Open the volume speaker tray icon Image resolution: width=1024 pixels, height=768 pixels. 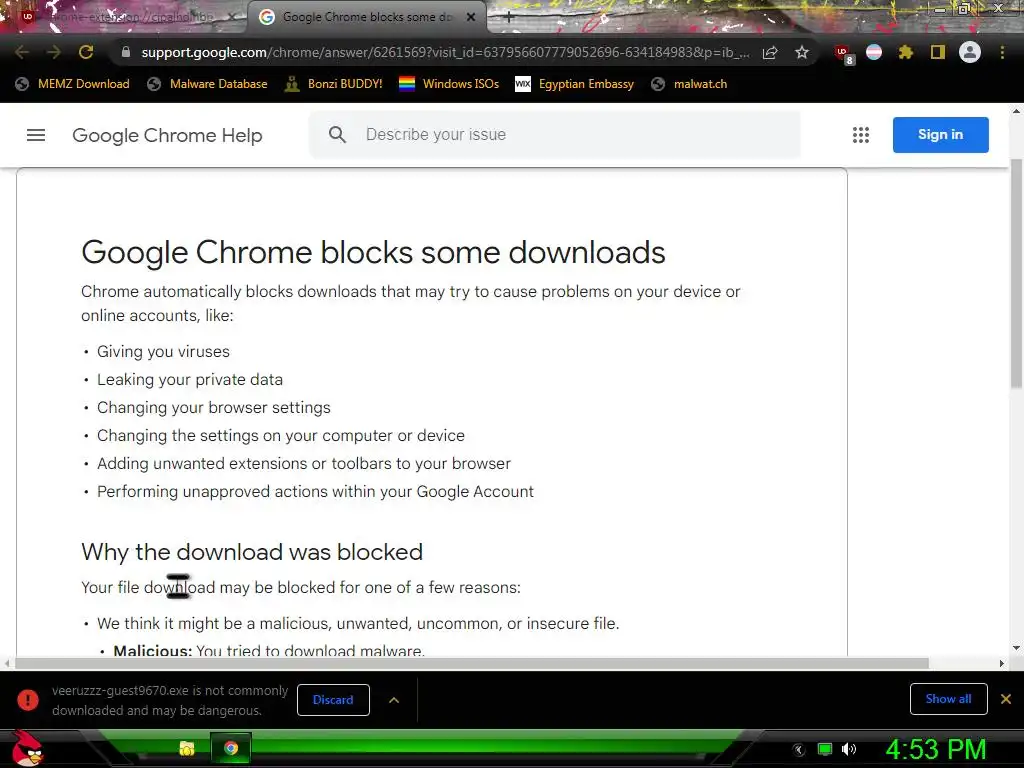pos(849,749)
